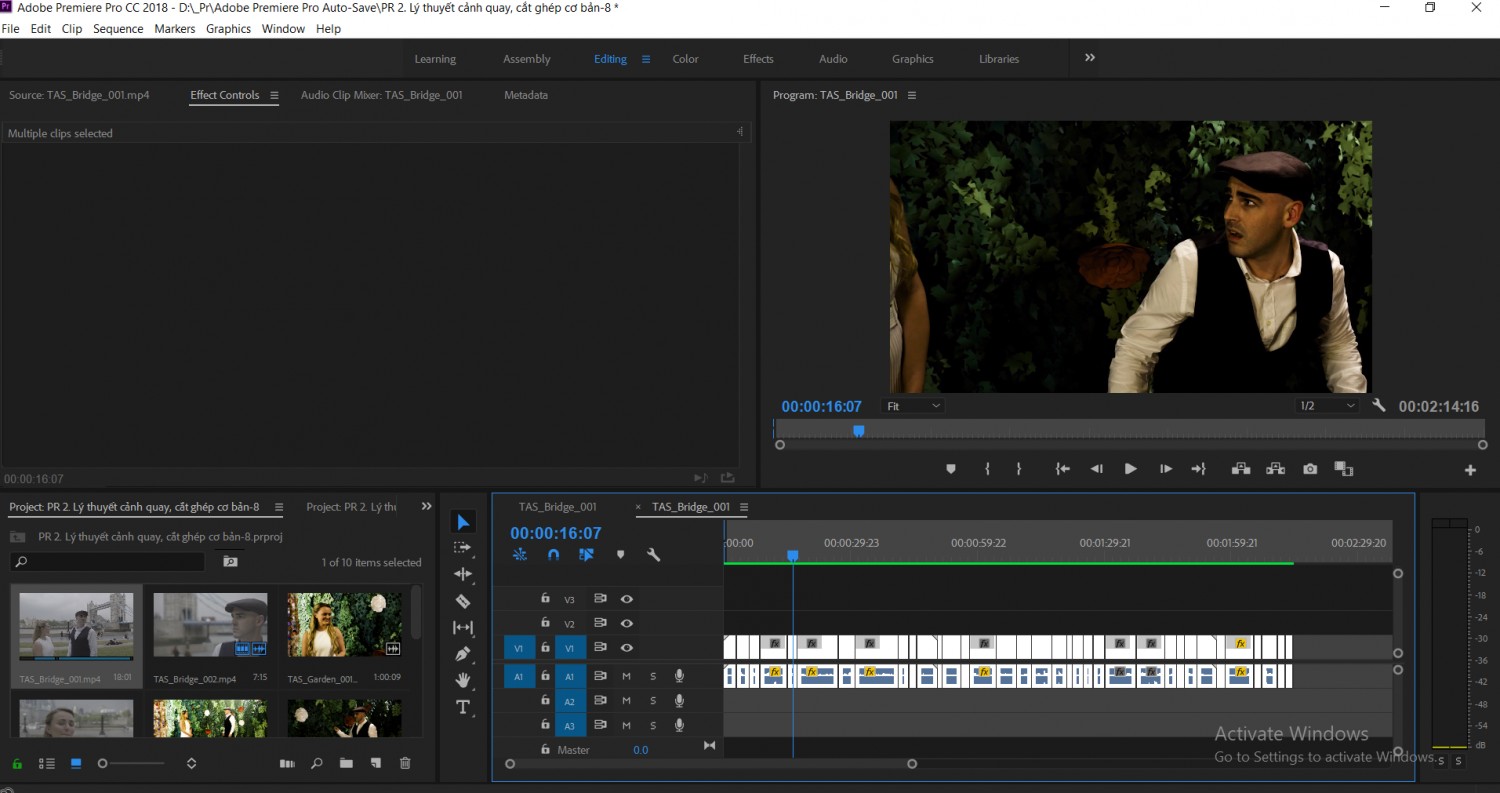Click Export Frame camera icon

tap(1310, 469)
